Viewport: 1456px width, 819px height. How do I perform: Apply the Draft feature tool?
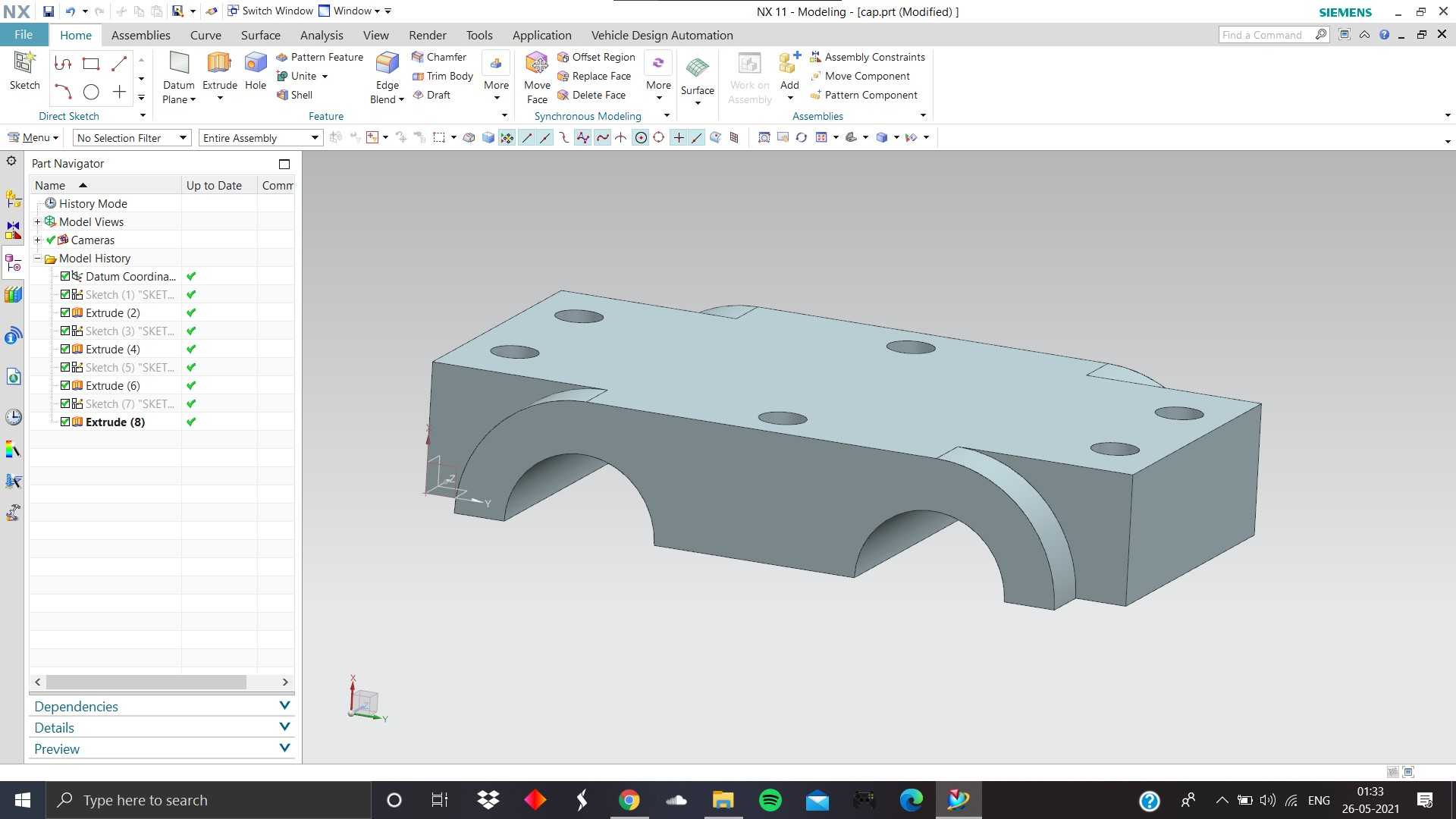coord(431,95)
